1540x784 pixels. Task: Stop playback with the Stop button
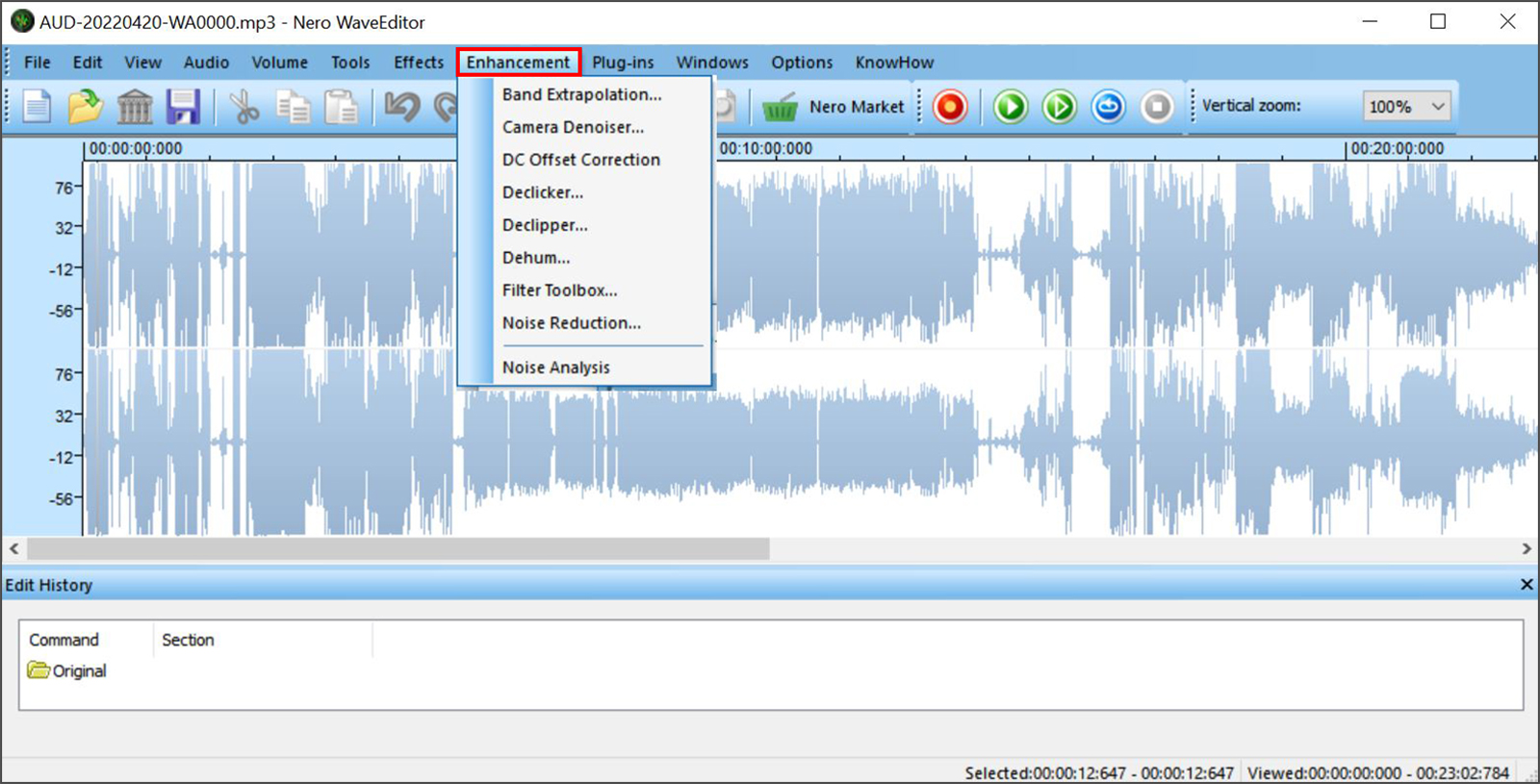click(x=1157, y=106)
